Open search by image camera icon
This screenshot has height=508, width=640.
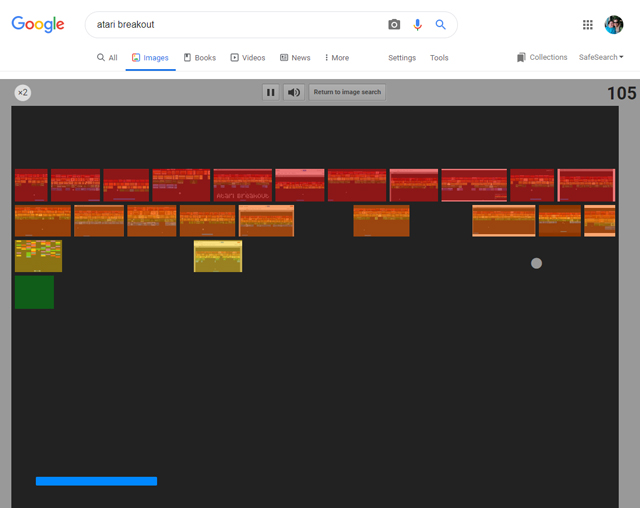pyautogui.click(x=394, y=24)
